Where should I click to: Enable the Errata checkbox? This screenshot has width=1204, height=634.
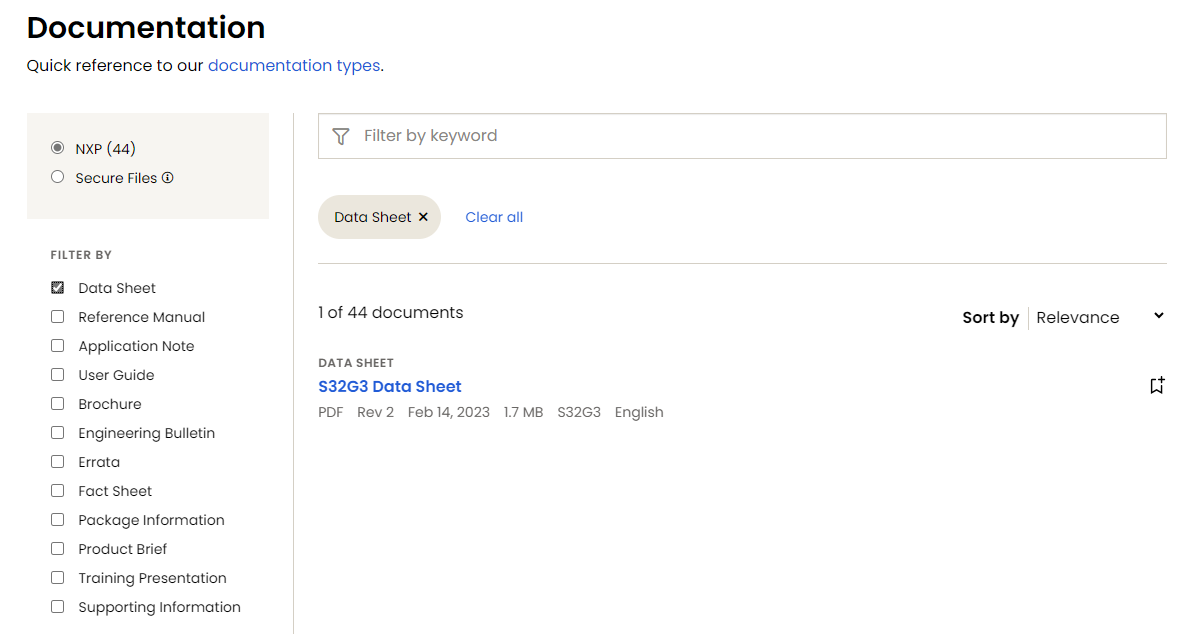point(57,462)
